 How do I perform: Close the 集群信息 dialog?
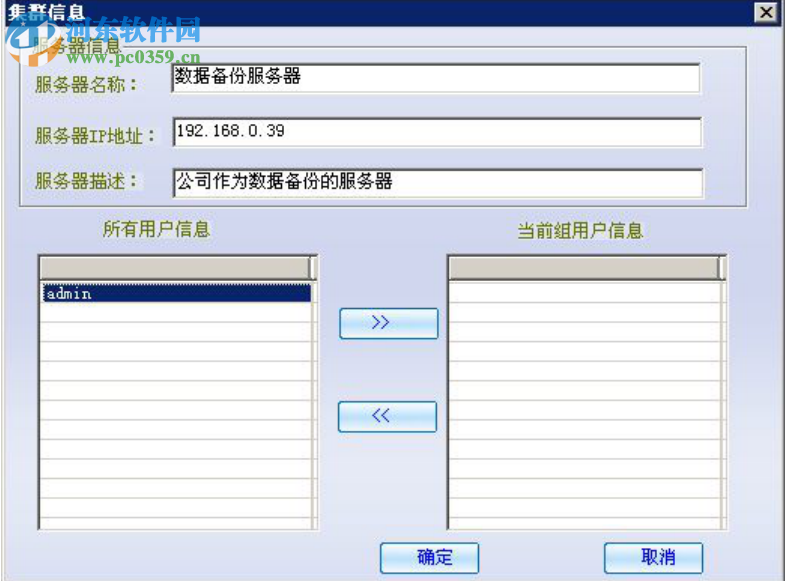(766, 12)
